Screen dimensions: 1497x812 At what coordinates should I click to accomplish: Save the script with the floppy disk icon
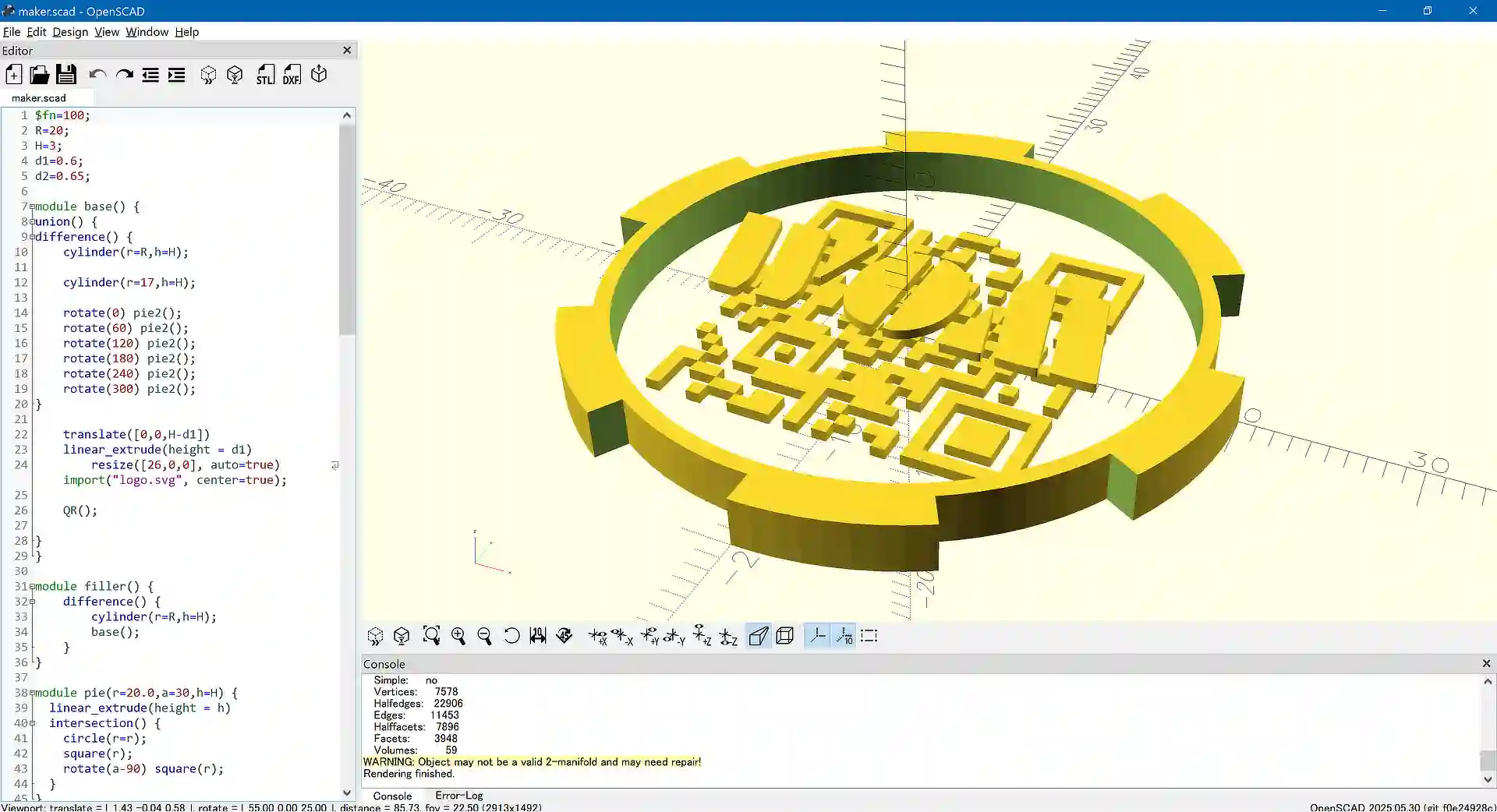tap(66, 75)
